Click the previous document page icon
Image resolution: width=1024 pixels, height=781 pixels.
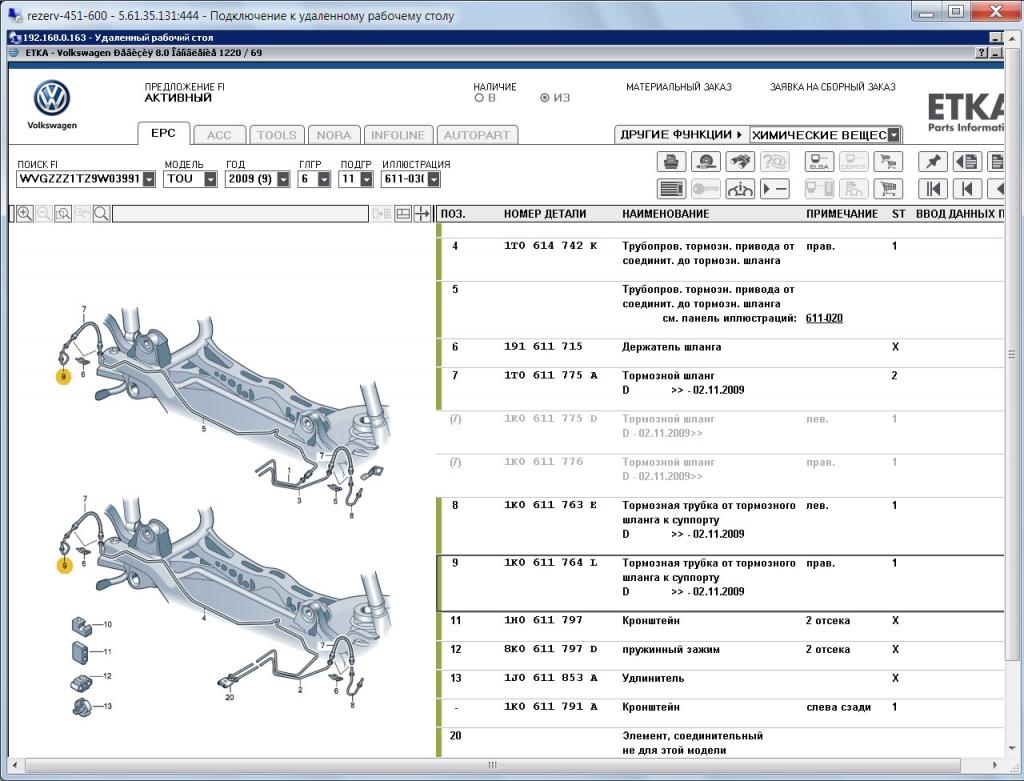pyautogui.click(x=967, y=161)
